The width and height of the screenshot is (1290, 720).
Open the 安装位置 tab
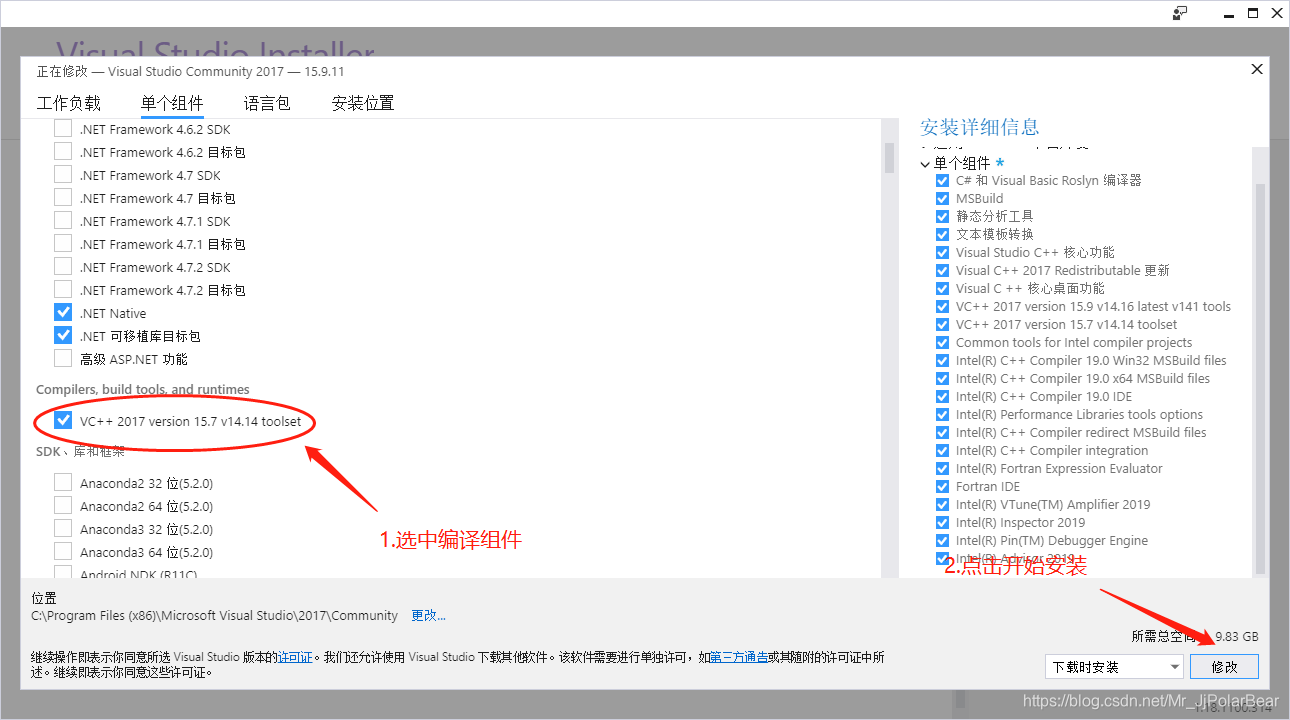(x=363, y=103)
